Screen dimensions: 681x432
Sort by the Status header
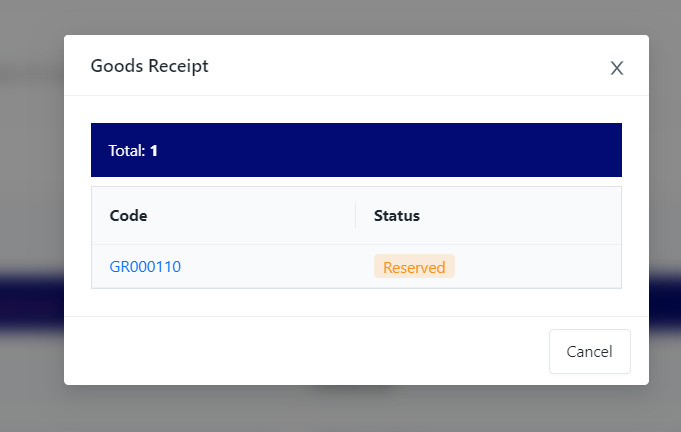[397, 215]
